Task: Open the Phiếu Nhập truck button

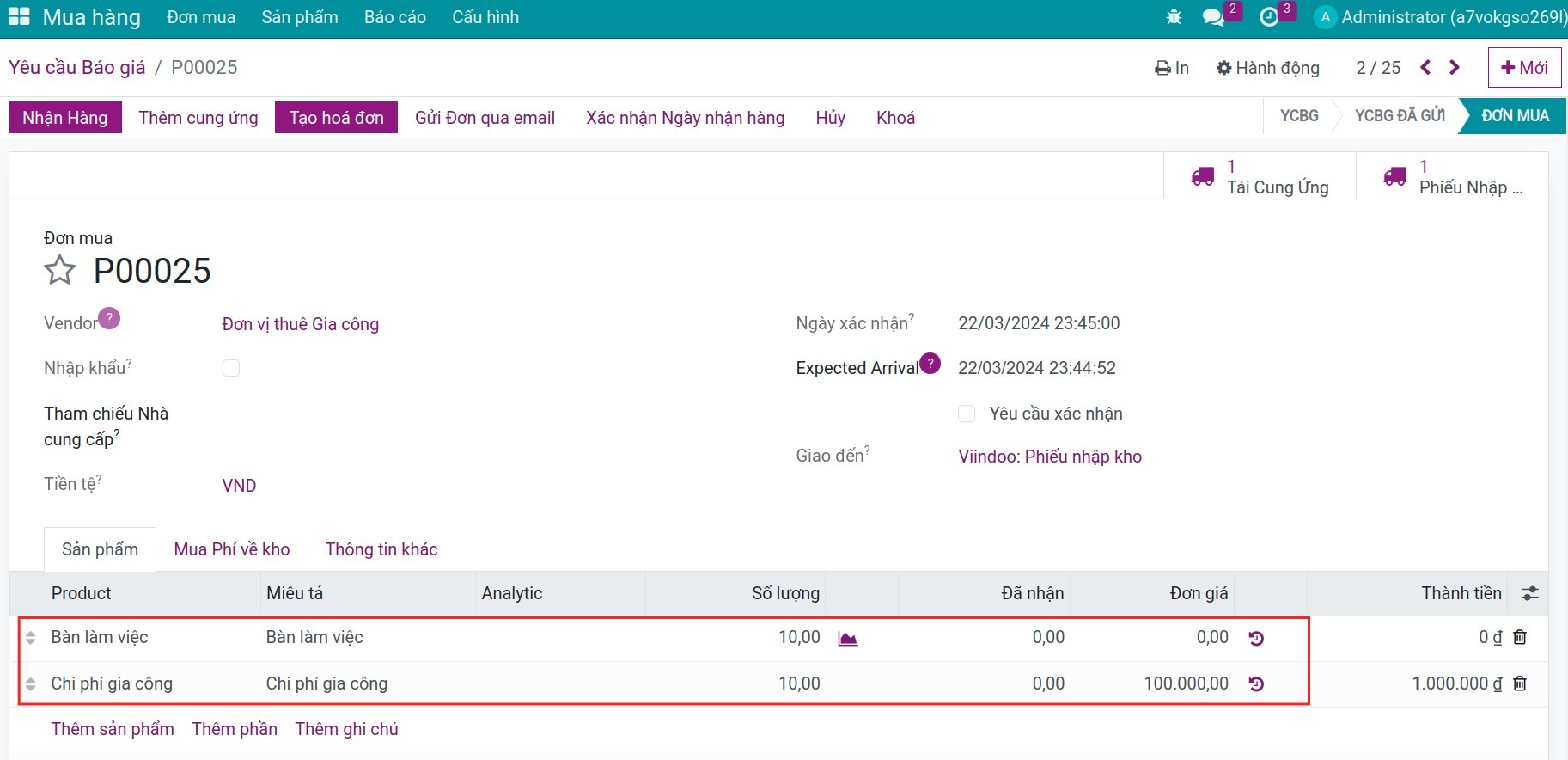Action: pos(1452,176)
